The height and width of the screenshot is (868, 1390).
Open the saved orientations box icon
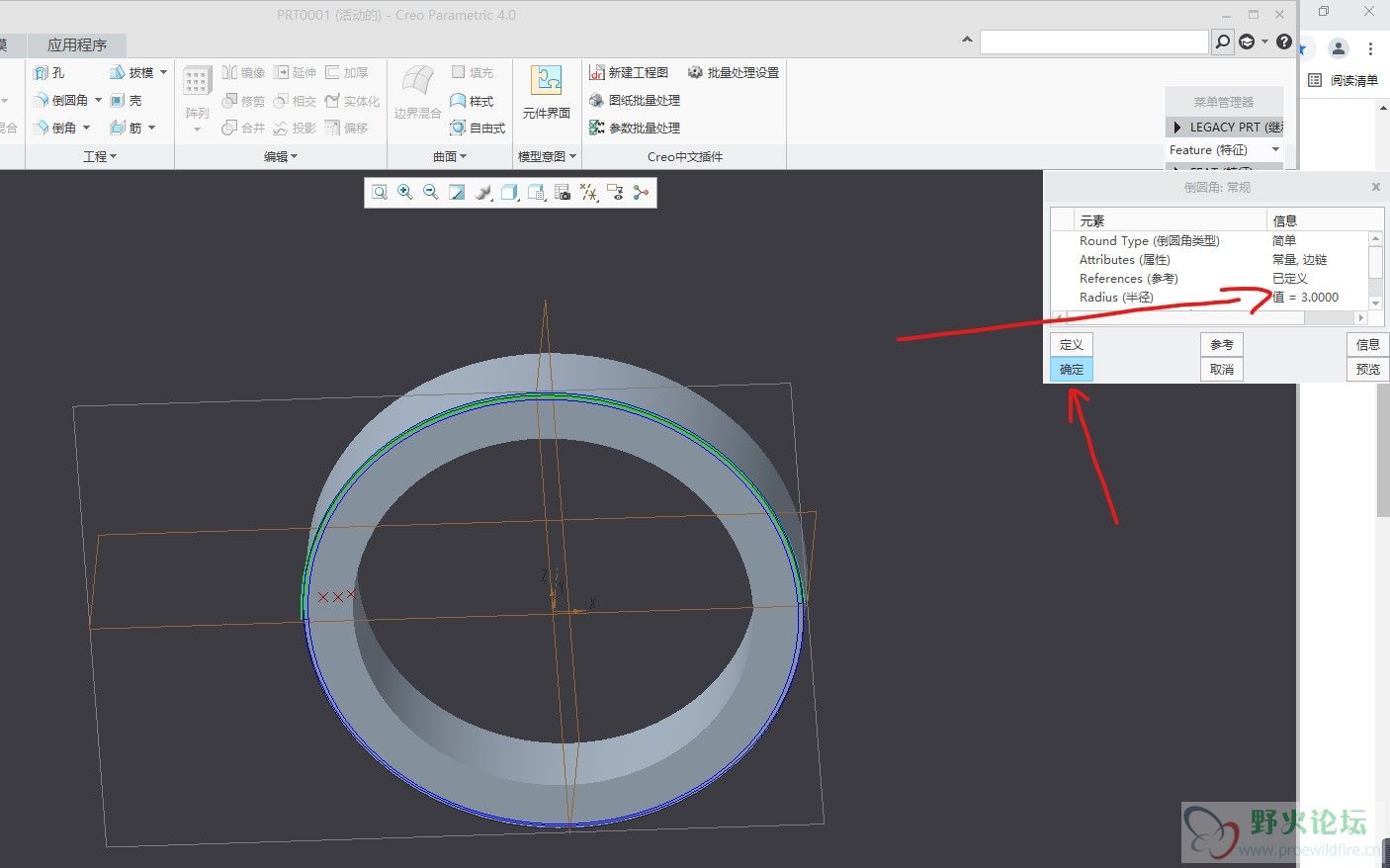point(510,193)
